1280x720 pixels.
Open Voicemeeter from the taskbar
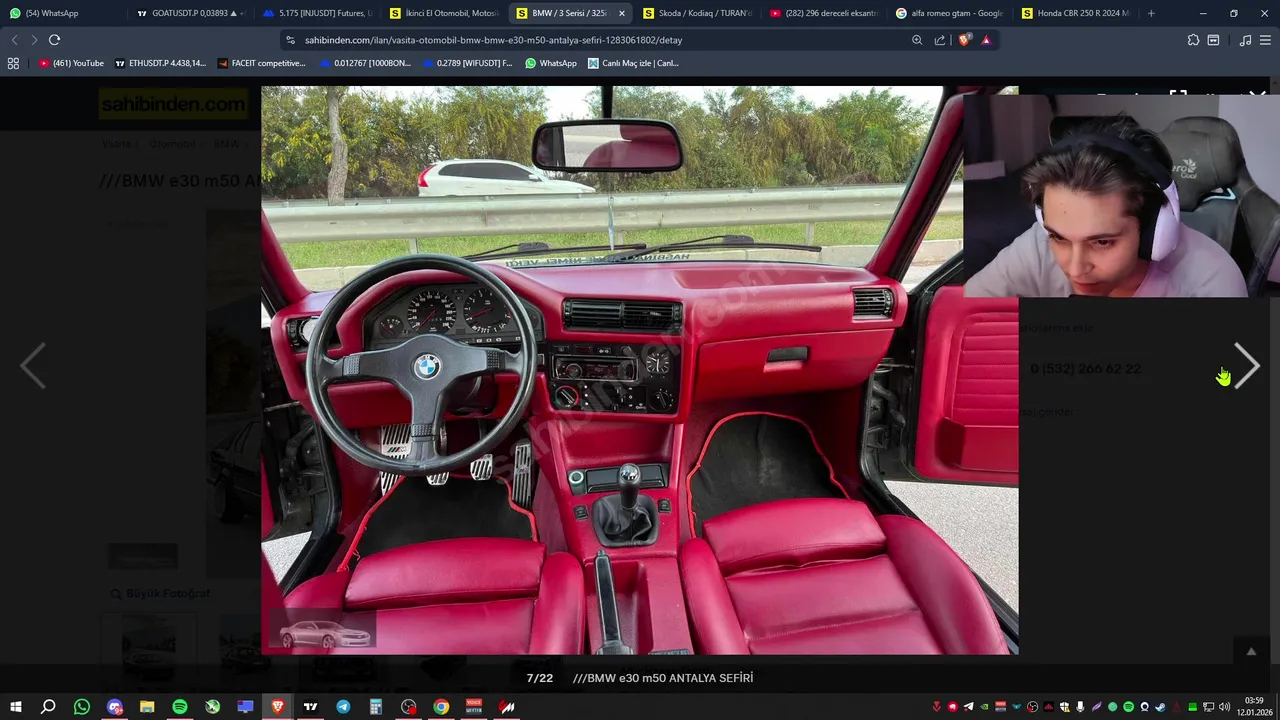(x=474, y=707)
